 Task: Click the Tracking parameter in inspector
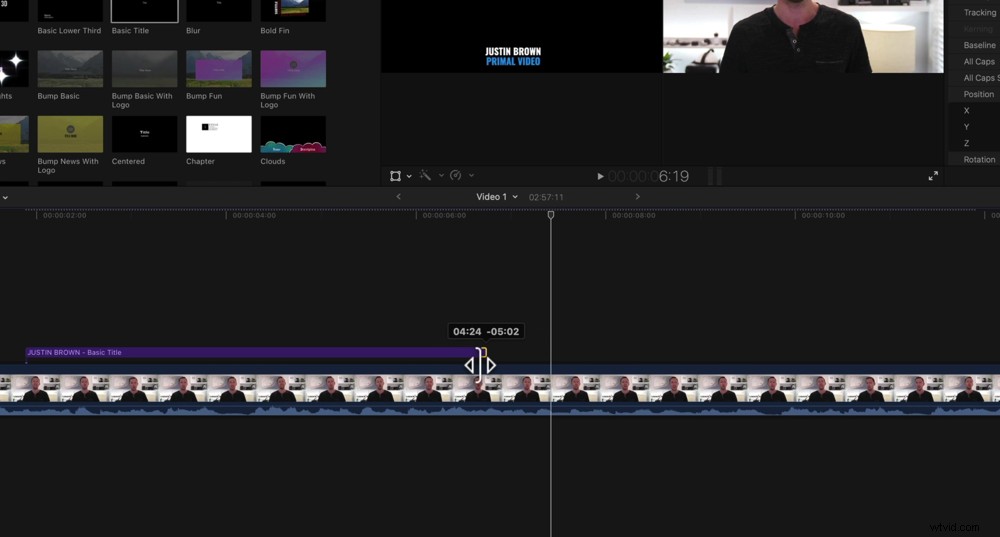pyautogui.click(x=979, y=13)
